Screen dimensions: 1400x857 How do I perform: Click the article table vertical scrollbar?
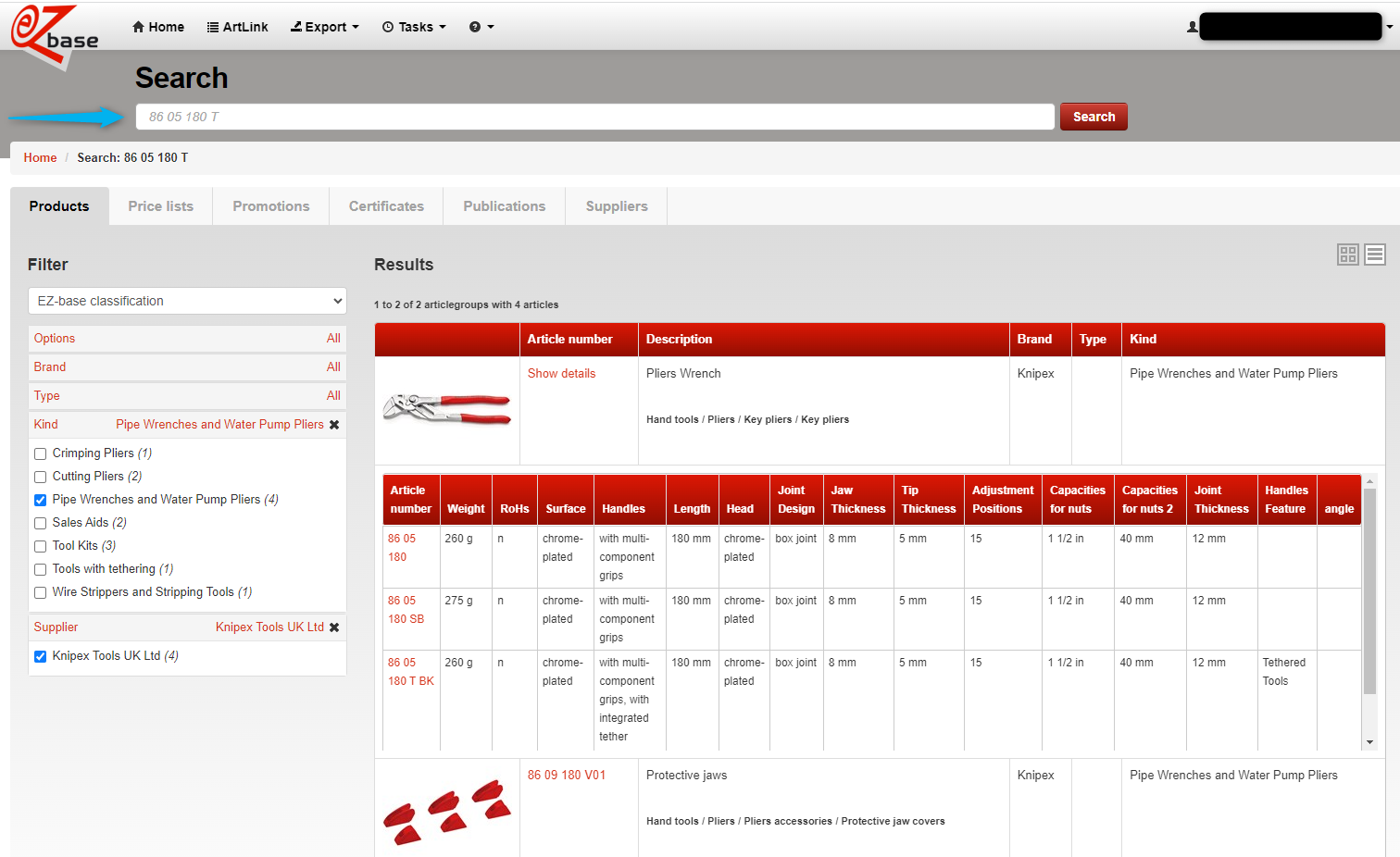pos(1369,591)
